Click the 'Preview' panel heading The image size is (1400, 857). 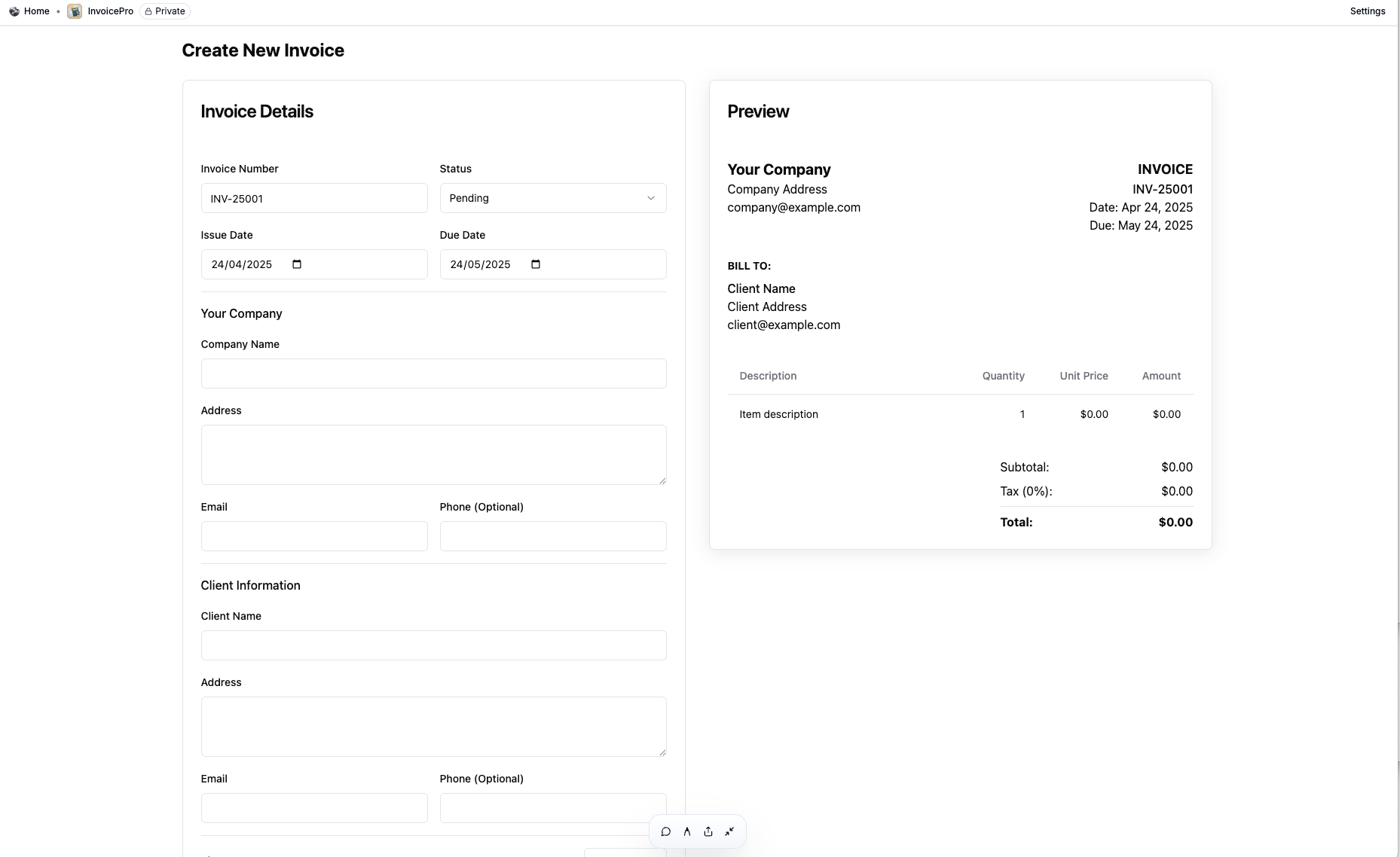(x=758, y=111)
